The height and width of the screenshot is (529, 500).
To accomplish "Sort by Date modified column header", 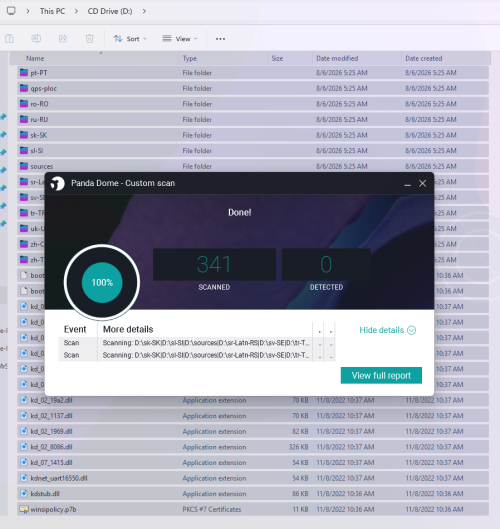I will 337,58.
